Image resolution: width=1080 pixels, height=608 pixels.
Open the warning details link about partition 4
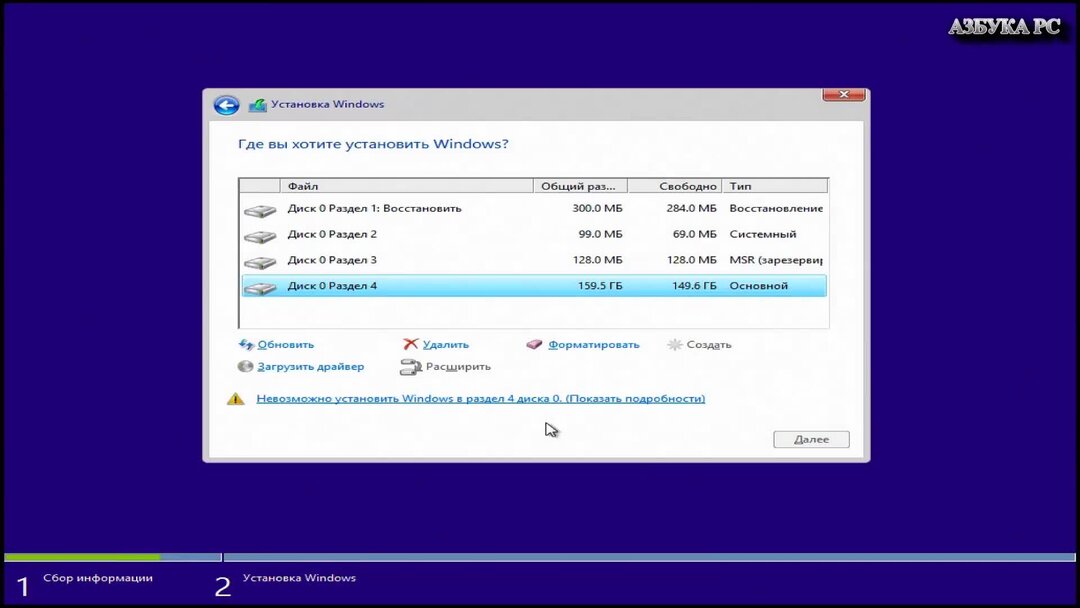(481, 398)
